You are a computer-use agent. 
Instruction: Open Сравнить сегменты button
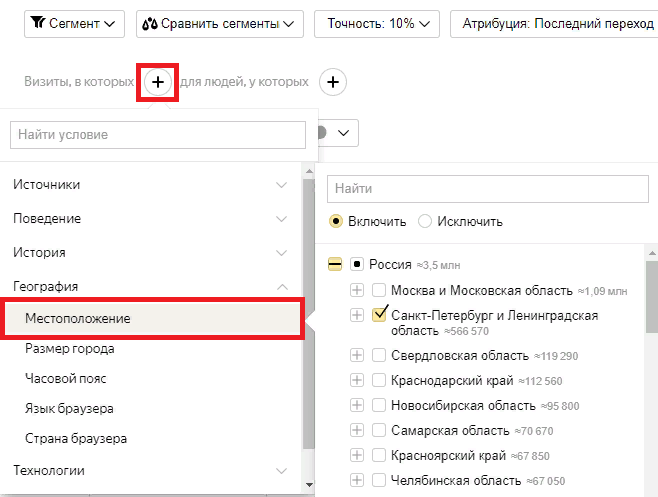(x=219, y=24)
